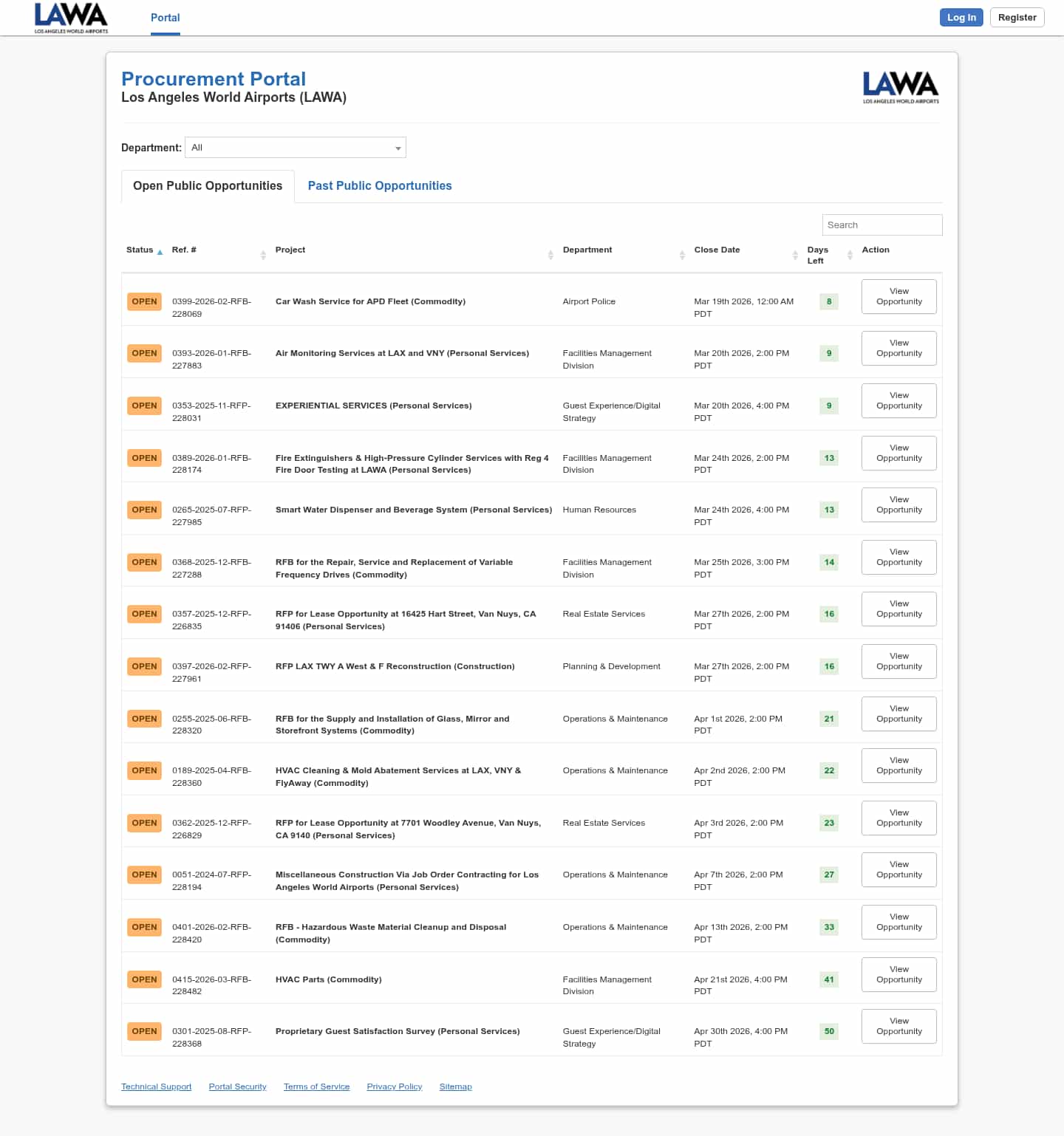
Task: Sort by the Department column arrows
Action: click(682, 255)
